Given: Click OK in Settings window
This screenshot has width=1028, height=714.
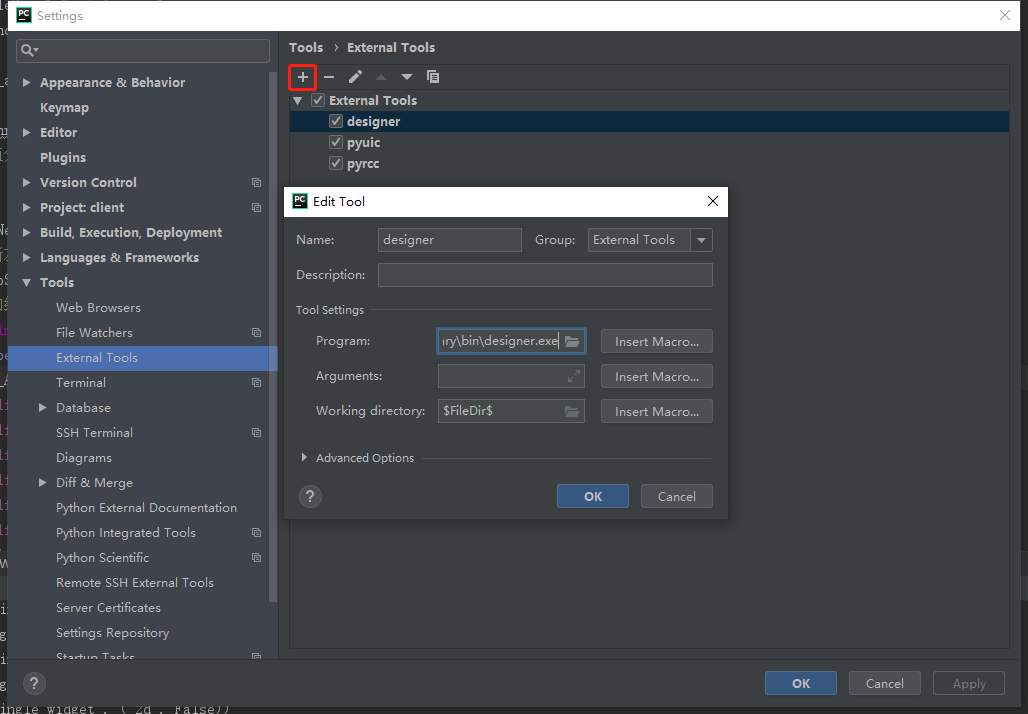Looking at the screenshot, I should [801, 683].
